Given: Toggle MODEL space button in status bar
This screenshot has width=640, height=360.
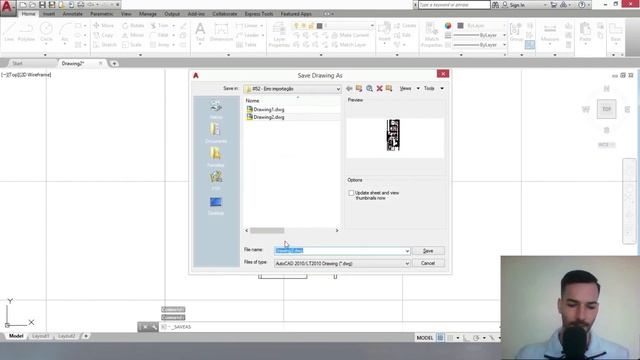Looking at the screenshot, I should pyautogui.click(x=424, y=338).
